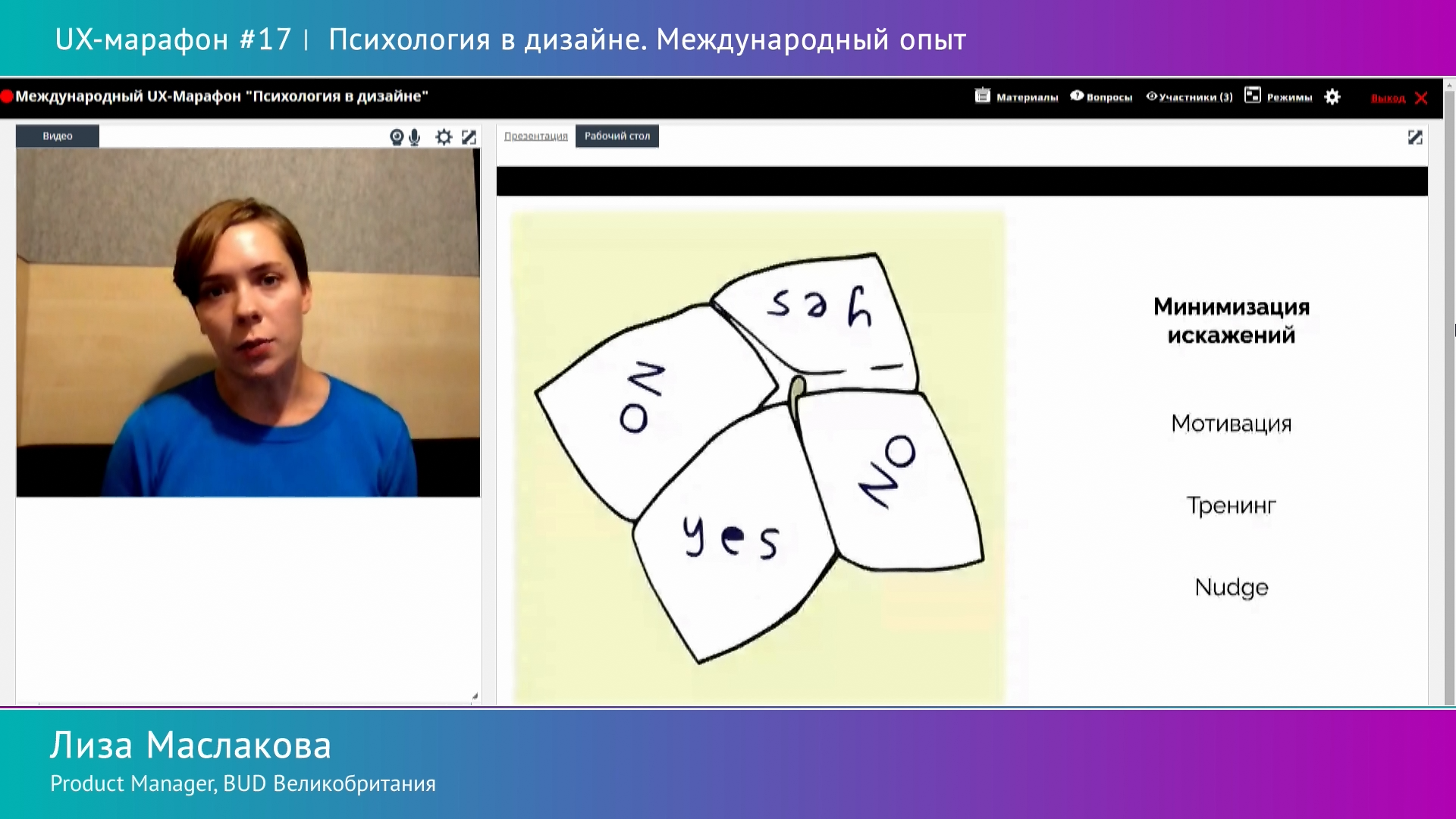Toggle webcam icon in video panel
The width and height of the screenshot is (1456, 819).
pyautogui.click(x=396, y=137)
